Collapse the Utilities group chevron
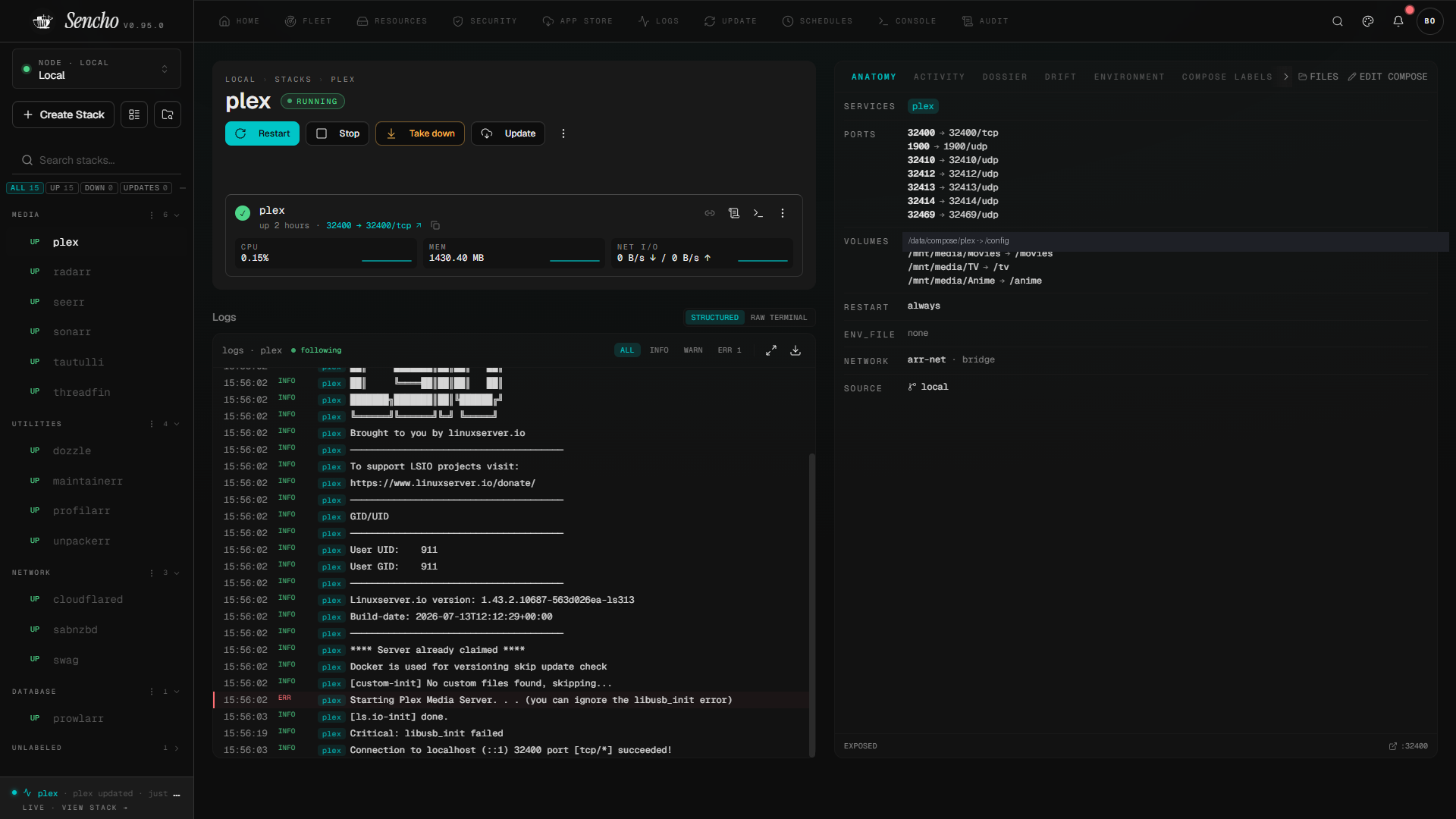 coord(177,425)
